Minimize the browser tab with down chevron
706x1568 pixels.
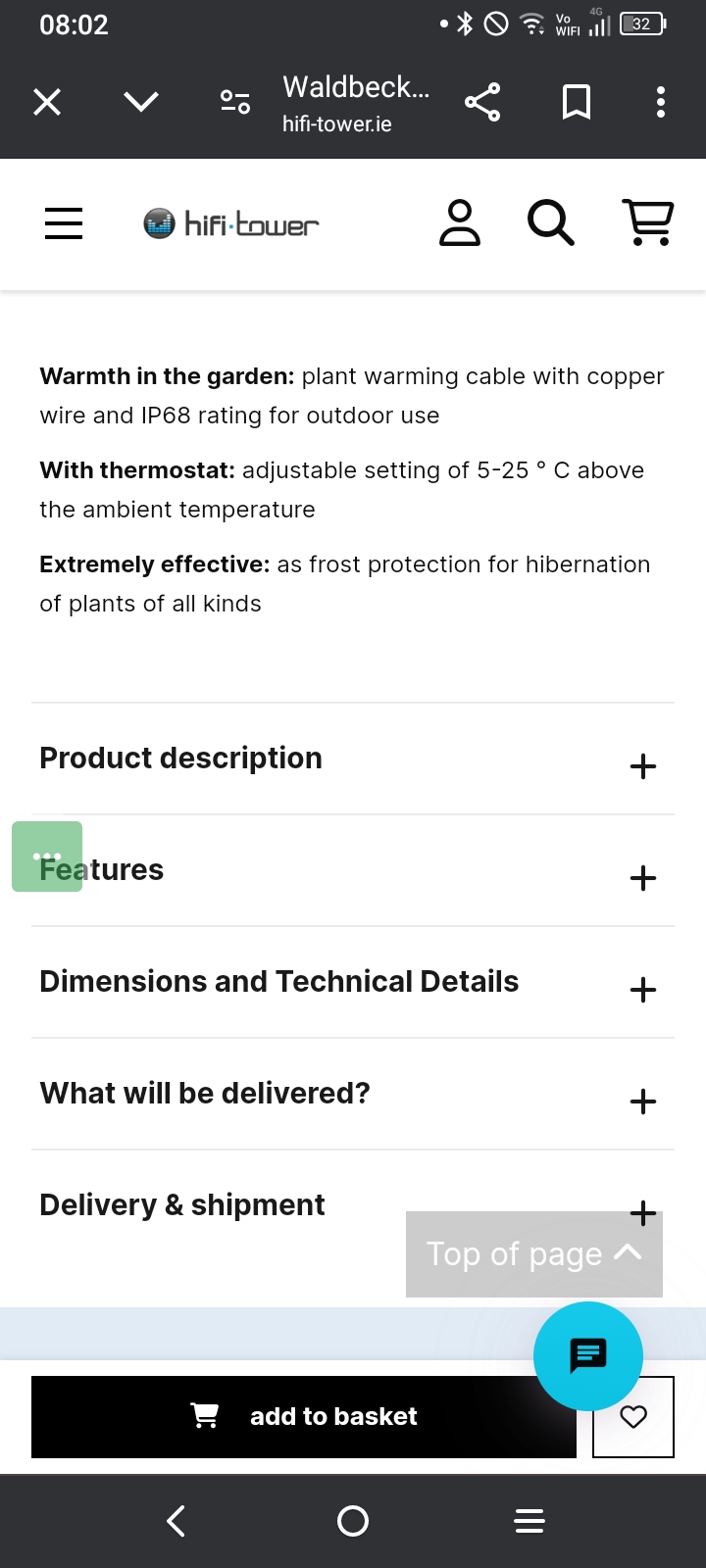pos(141,102)
